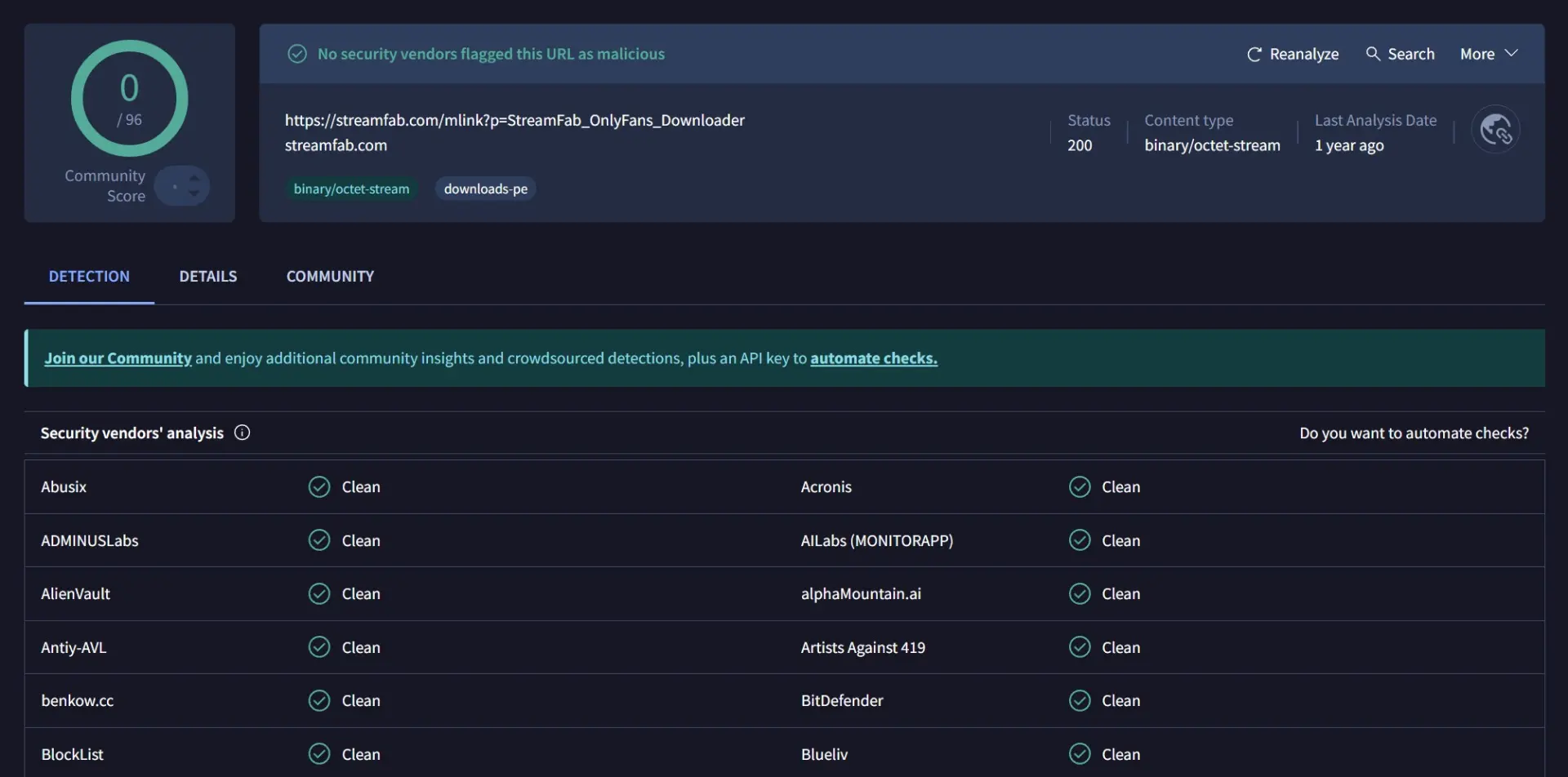Click the AlienVault vendor name
This screenshot has width=1568, height=777.
75,593
